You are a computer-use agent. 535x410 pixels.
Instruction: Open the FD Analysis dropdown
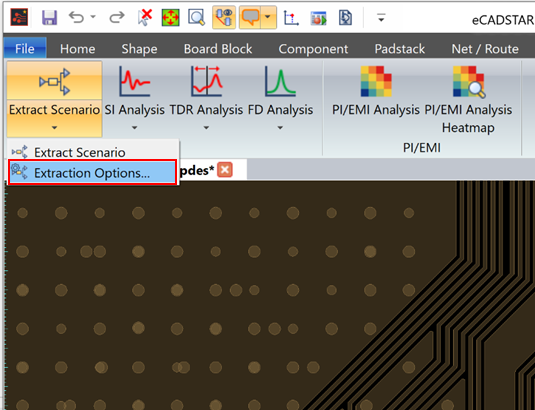[x=280, y=128]
